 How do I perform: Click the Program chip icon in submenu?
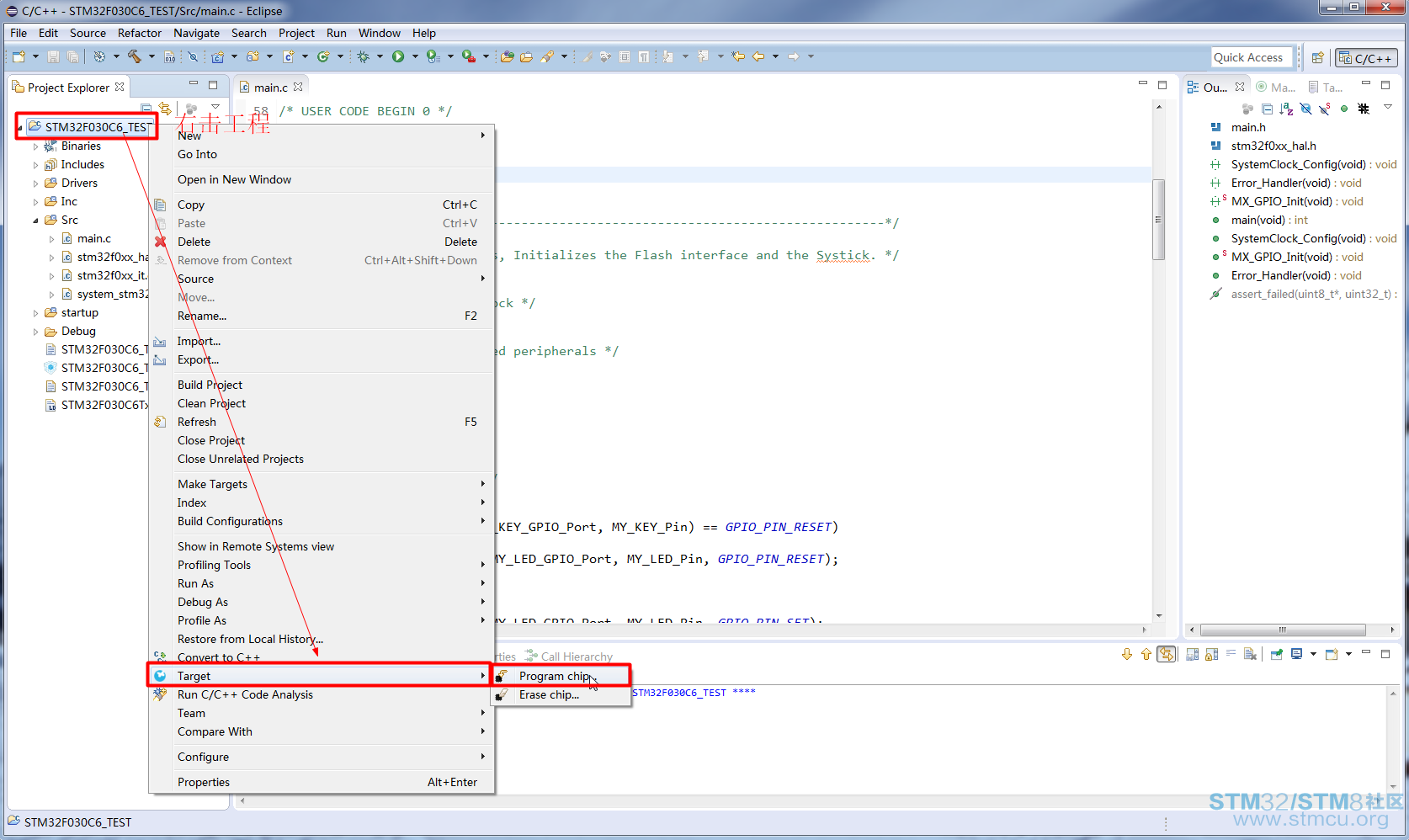(502, 676)
